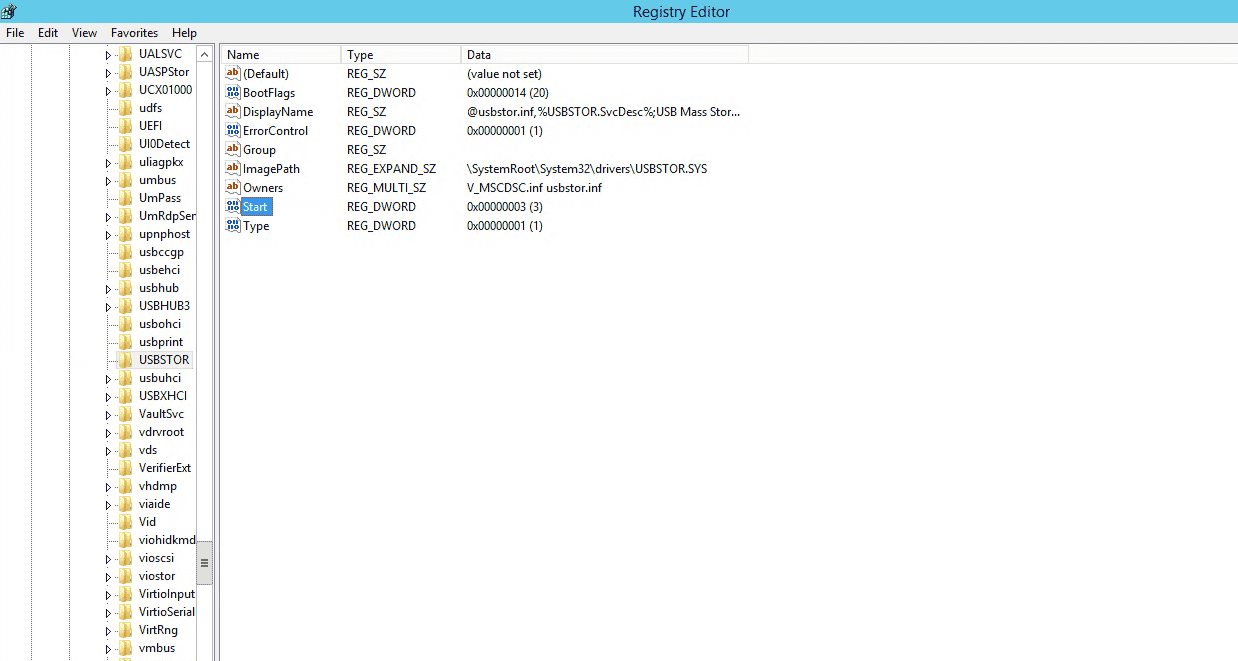
Task: Click the folder icon of the UmPass key
Action: coord(126,198)
